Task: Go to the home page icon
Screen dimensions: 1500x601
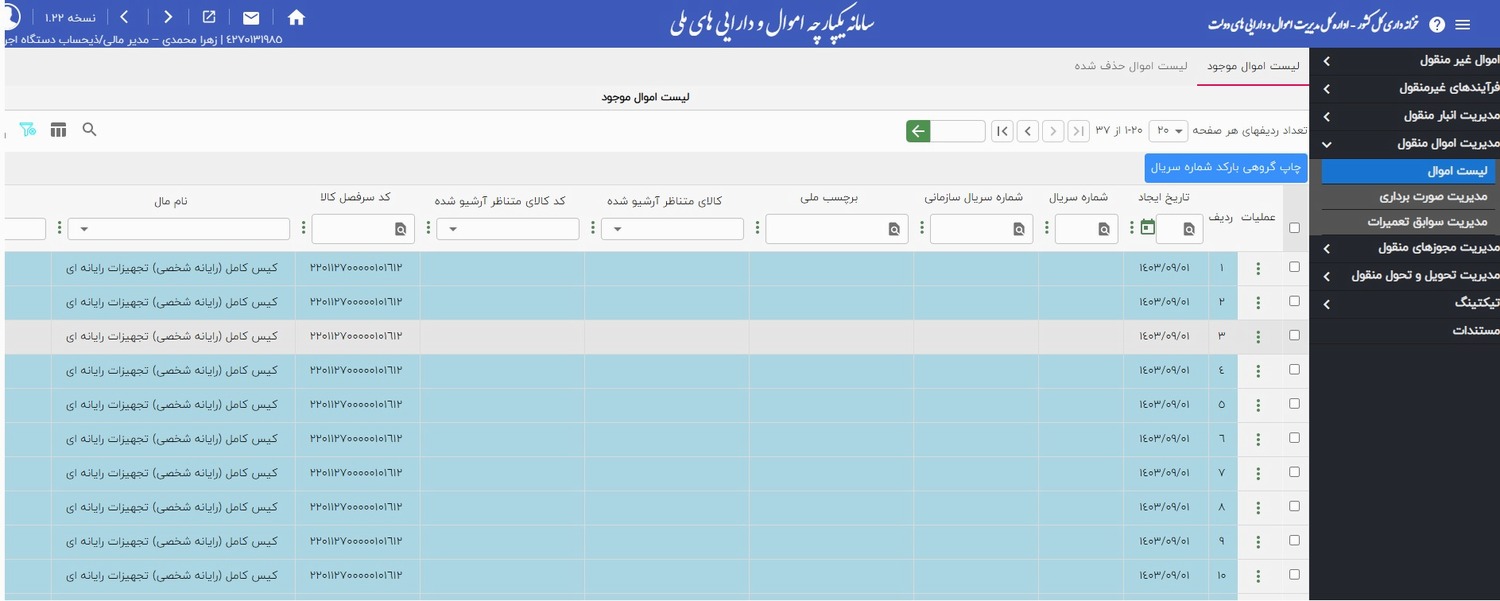Action: coord(296,18)
